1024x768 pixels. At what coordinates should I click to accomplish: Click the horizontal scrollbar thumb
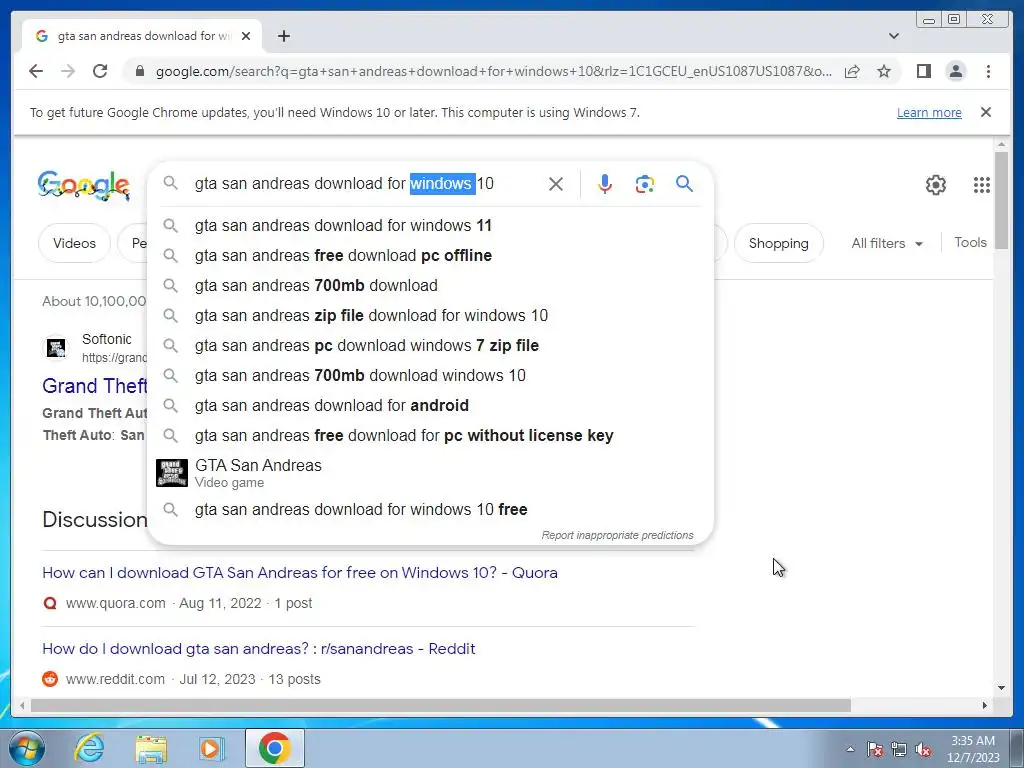pos(441,705)
